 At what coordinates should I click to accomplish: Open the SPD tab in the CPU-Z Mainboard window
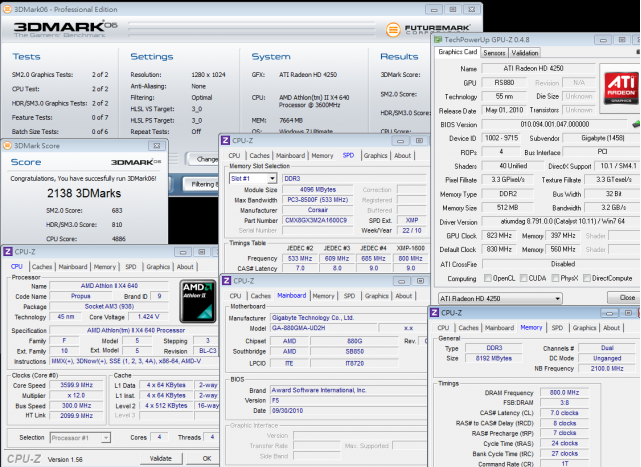point(349,296)
